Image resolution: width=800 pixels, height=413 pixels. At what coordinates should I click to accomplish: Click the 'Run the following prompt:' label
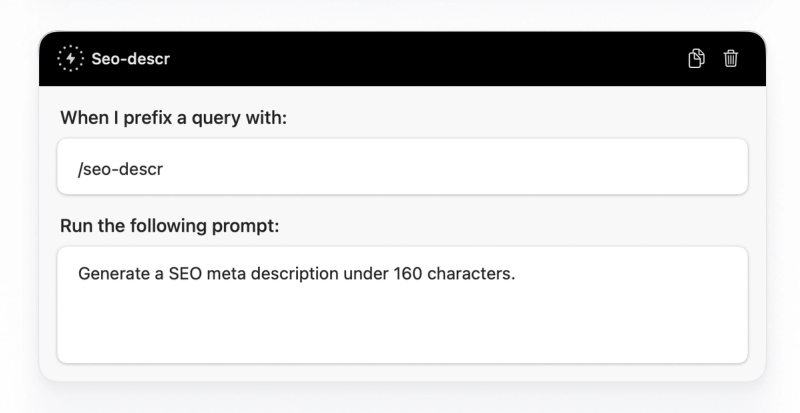click(170, 226)
